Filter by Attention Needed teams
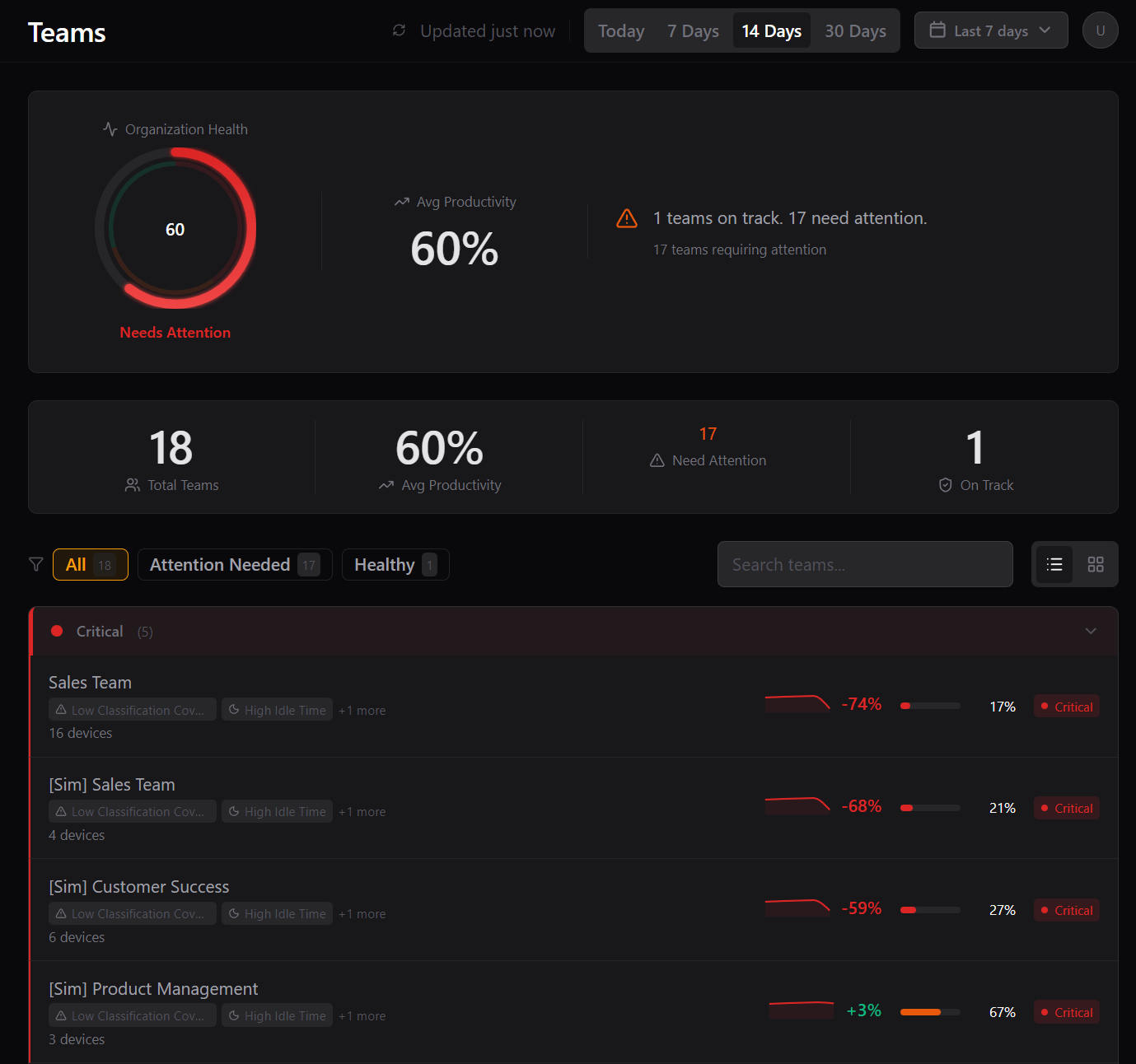 pos(234,564)
